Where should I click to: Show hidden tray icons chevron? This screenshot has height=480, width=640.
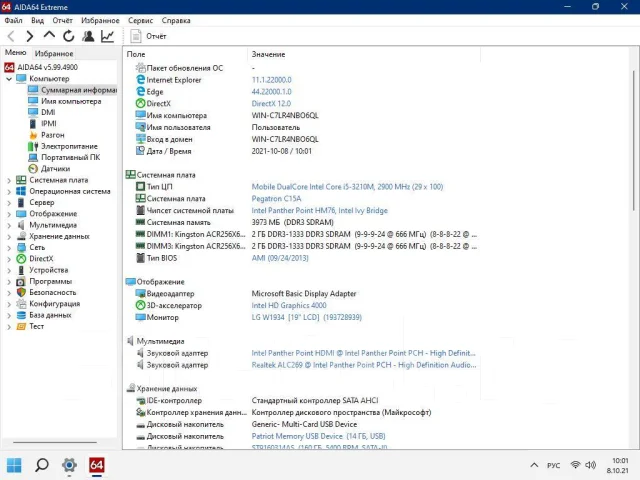click(x=534, y=465)
